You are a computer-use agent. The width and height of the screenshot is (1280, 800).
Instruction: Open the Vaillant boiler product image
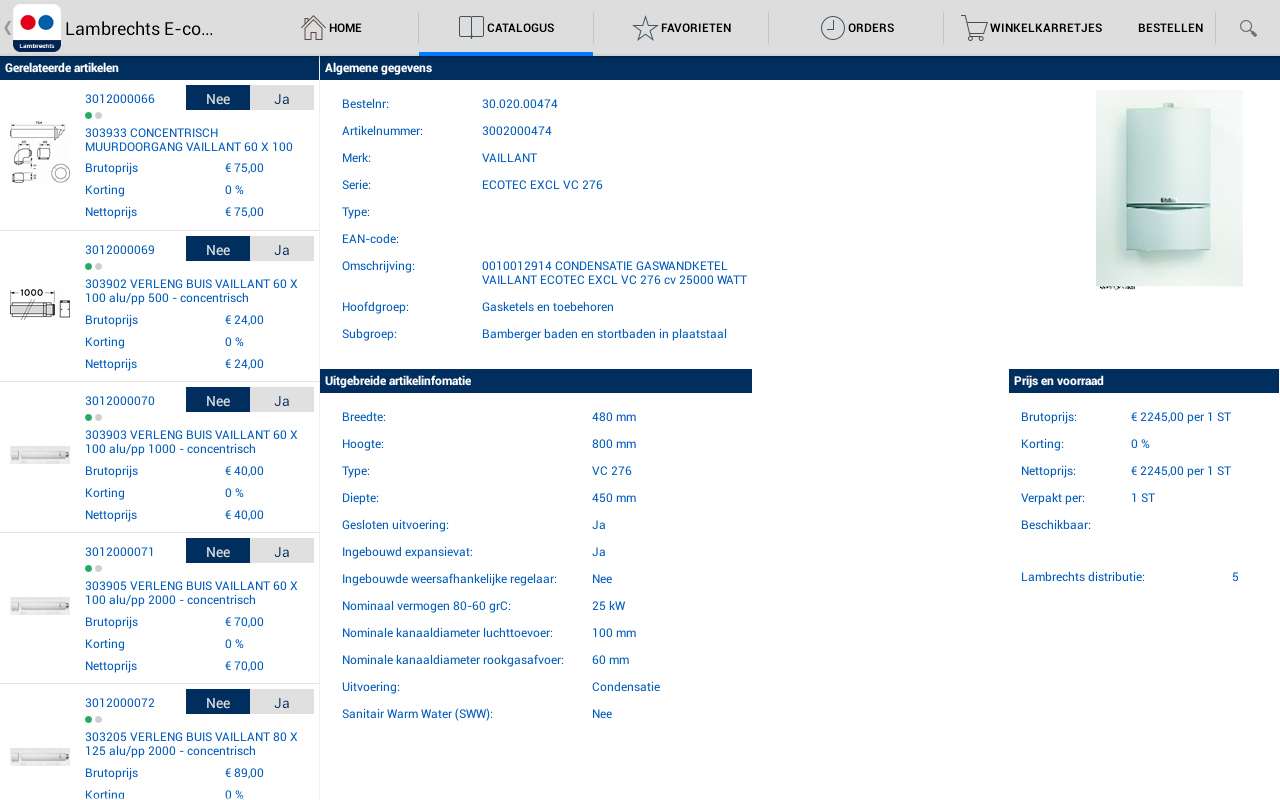tap(1169, 189)
